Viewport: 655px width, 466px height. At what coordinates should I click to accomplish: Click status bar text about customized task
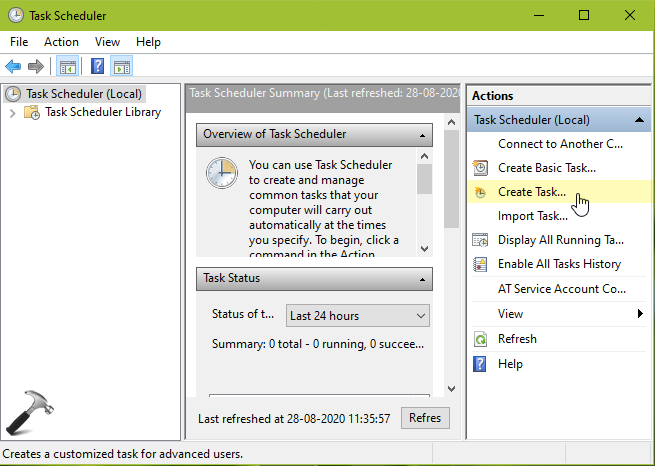pyautogui.click(x=123, y=454)
